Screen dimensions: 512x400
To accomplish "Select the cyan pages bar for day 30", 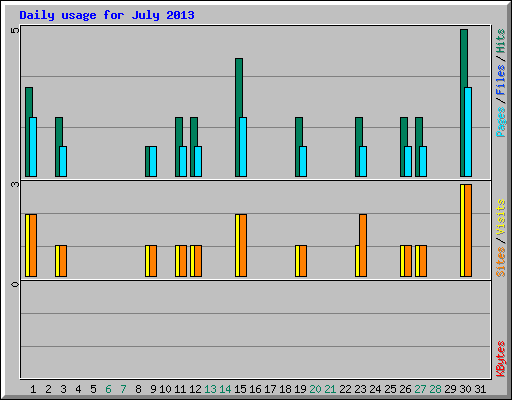I will [x=468, y=132].
